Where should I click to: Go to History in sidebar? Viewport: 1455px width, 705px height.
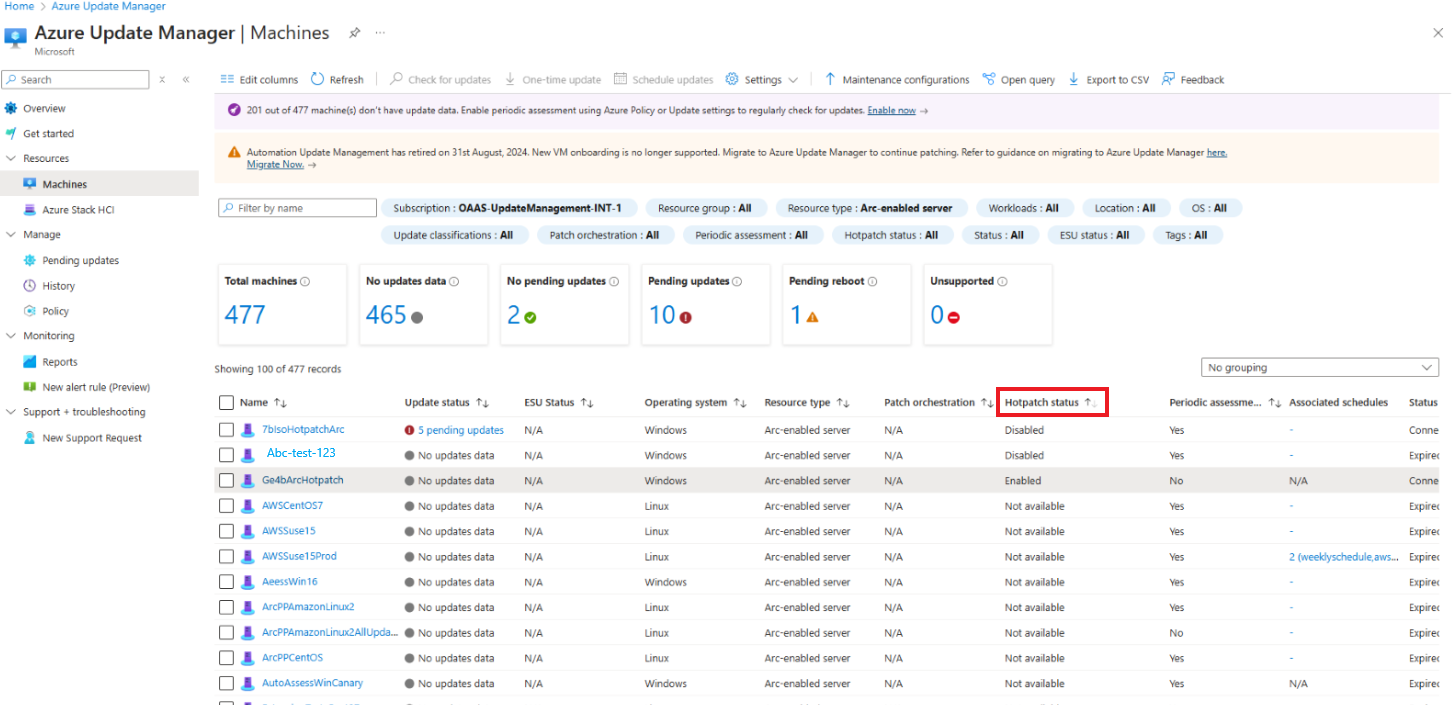coord(58,286)
